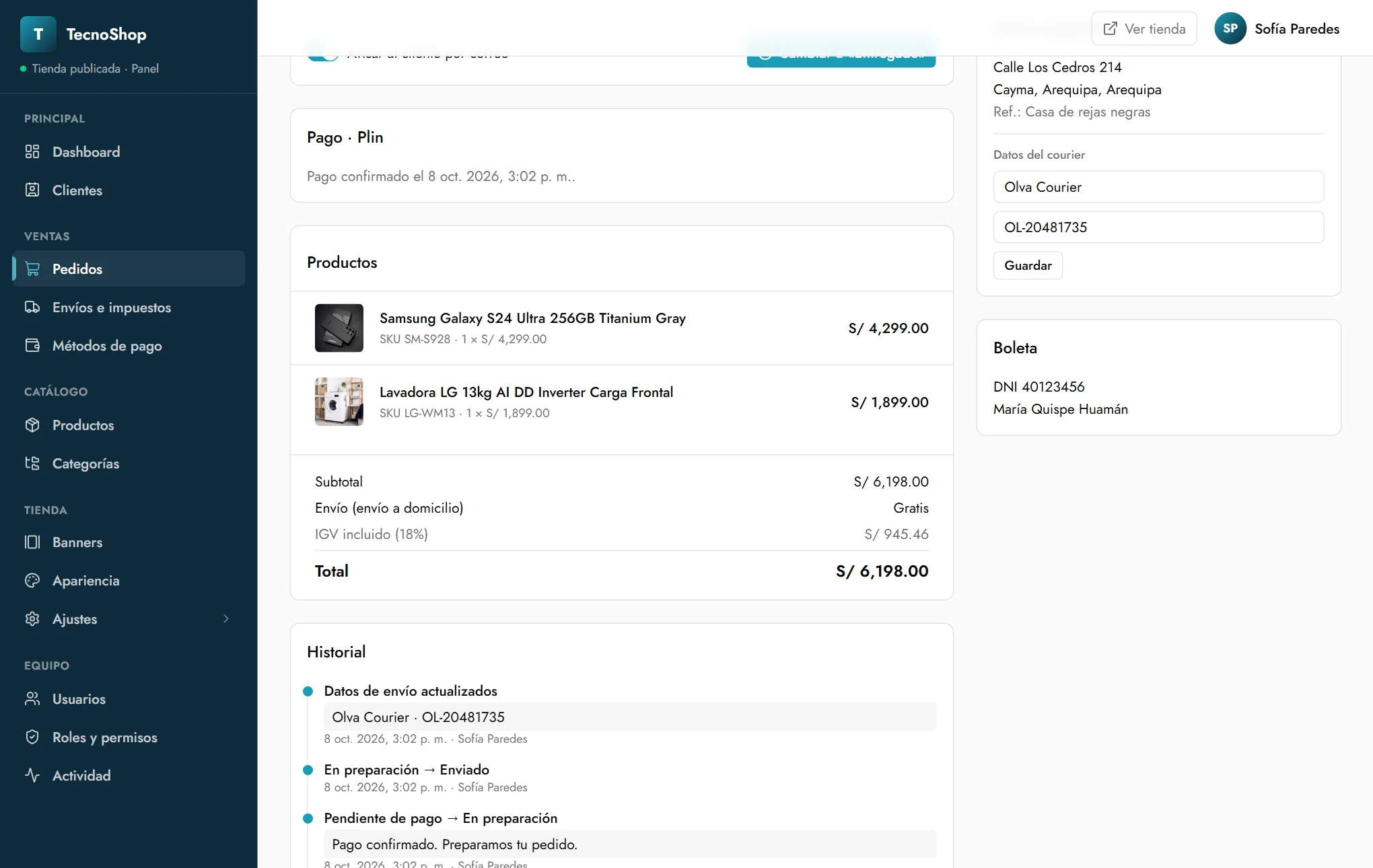Click the Categorías tree icon
1373x868 pixels.
[x=32, y=463]
